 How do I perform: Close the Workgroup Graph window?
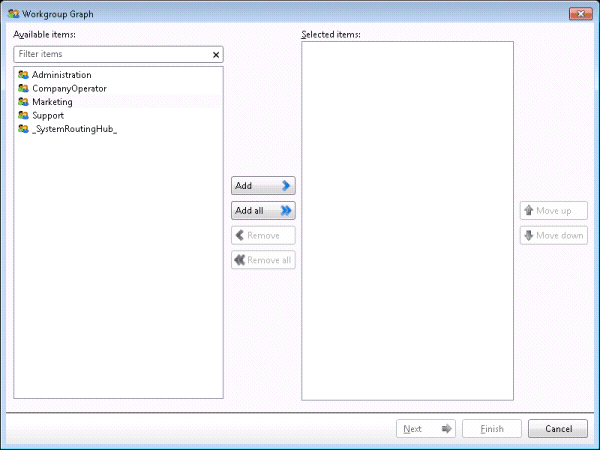[577, 14]
